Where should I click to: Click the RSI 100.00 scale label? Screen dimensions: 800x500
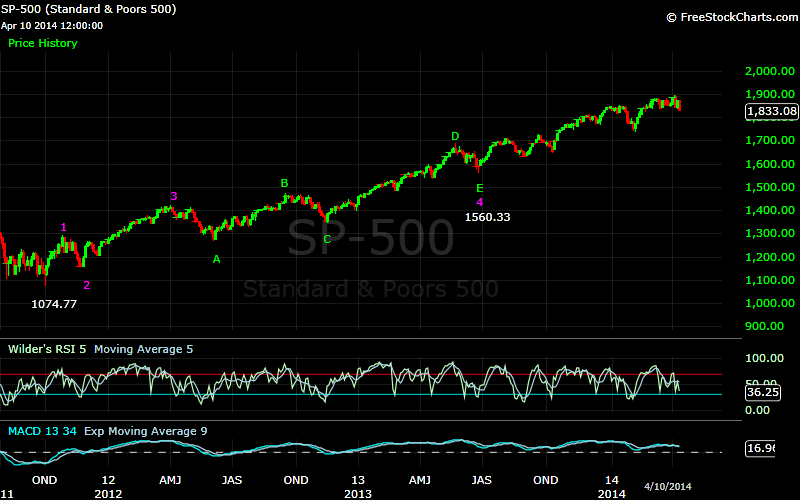(764, 358)
